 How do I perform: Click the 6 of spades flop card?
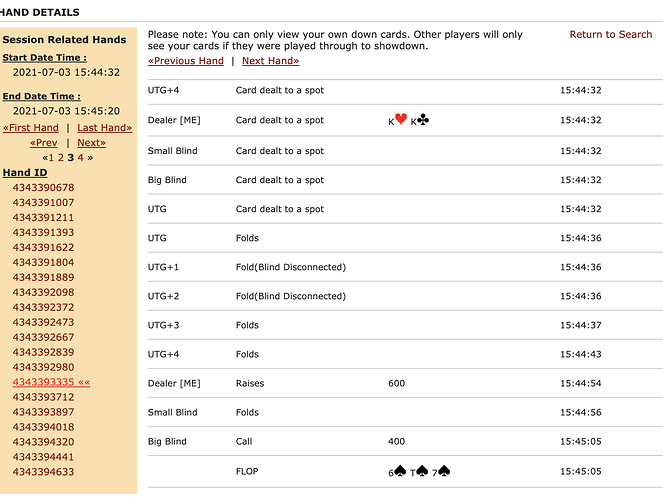396,471
